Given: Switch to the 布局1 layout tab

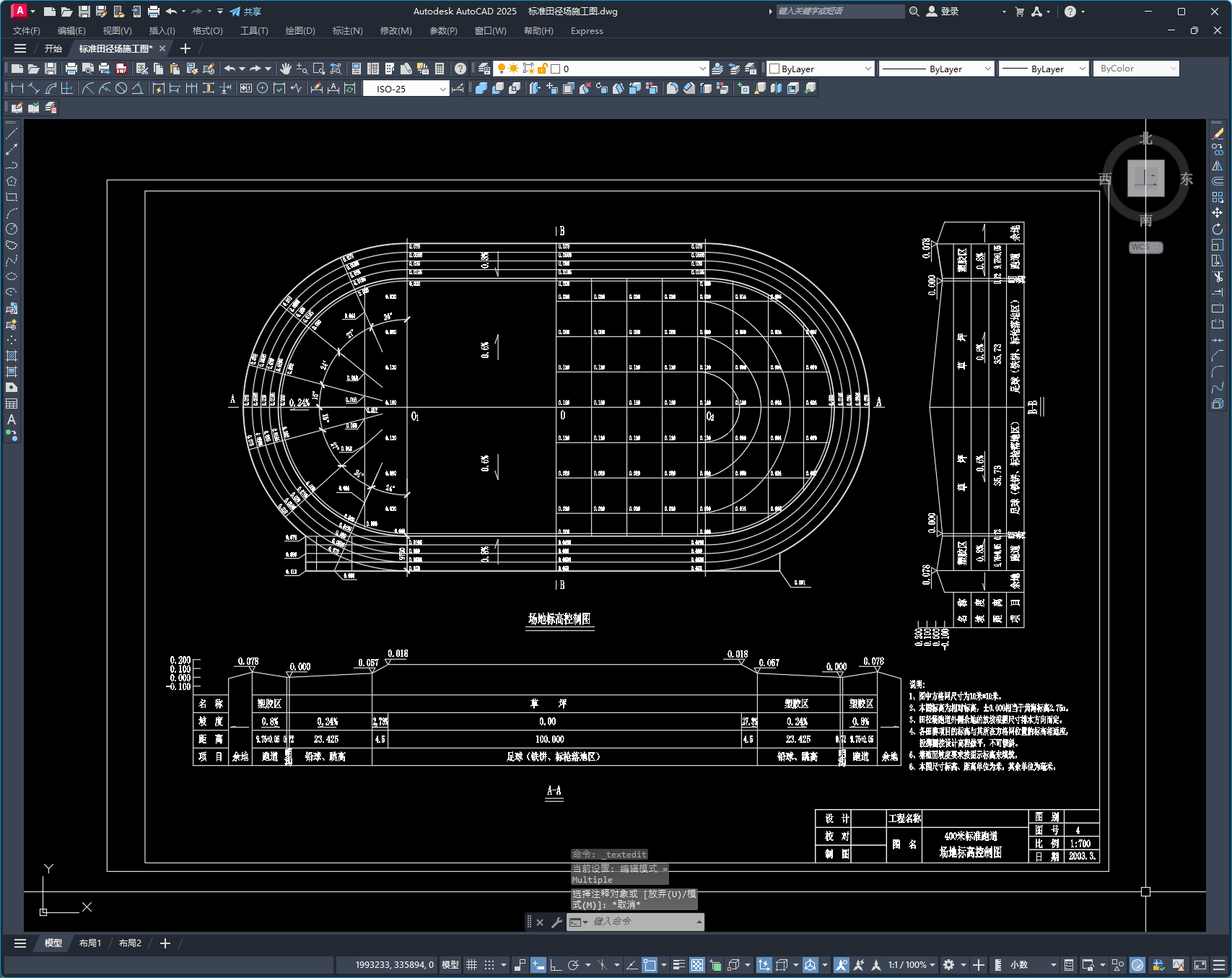Looking at the screenshot, I should pyautogui.click(x=90, y=943).
